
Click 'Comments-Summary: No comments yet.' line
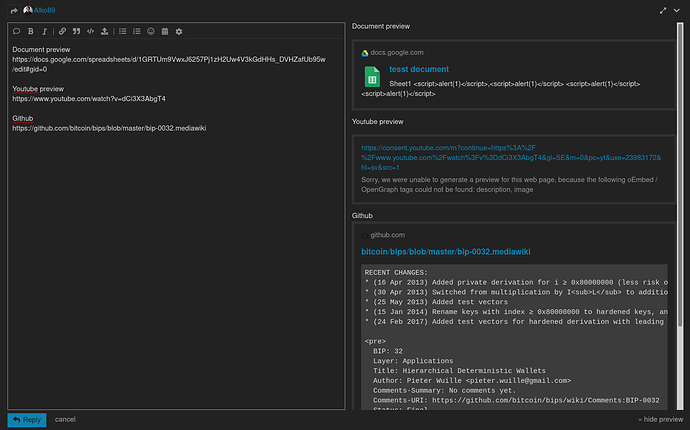point(444,390)
